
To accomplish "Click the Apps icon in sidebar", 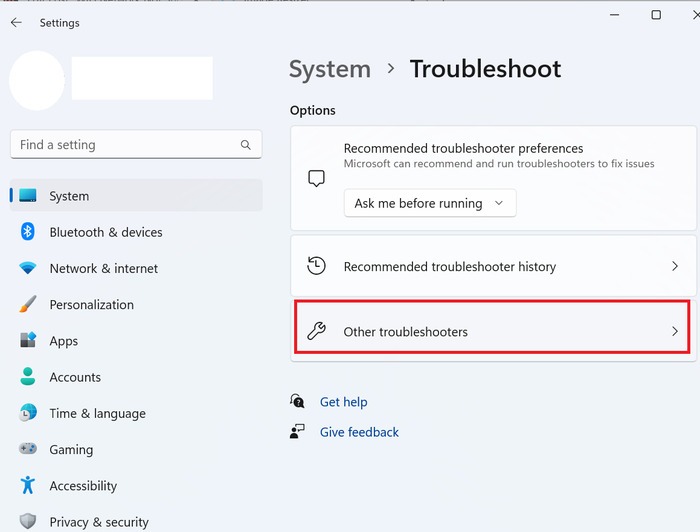I will (x=28, y=340).
